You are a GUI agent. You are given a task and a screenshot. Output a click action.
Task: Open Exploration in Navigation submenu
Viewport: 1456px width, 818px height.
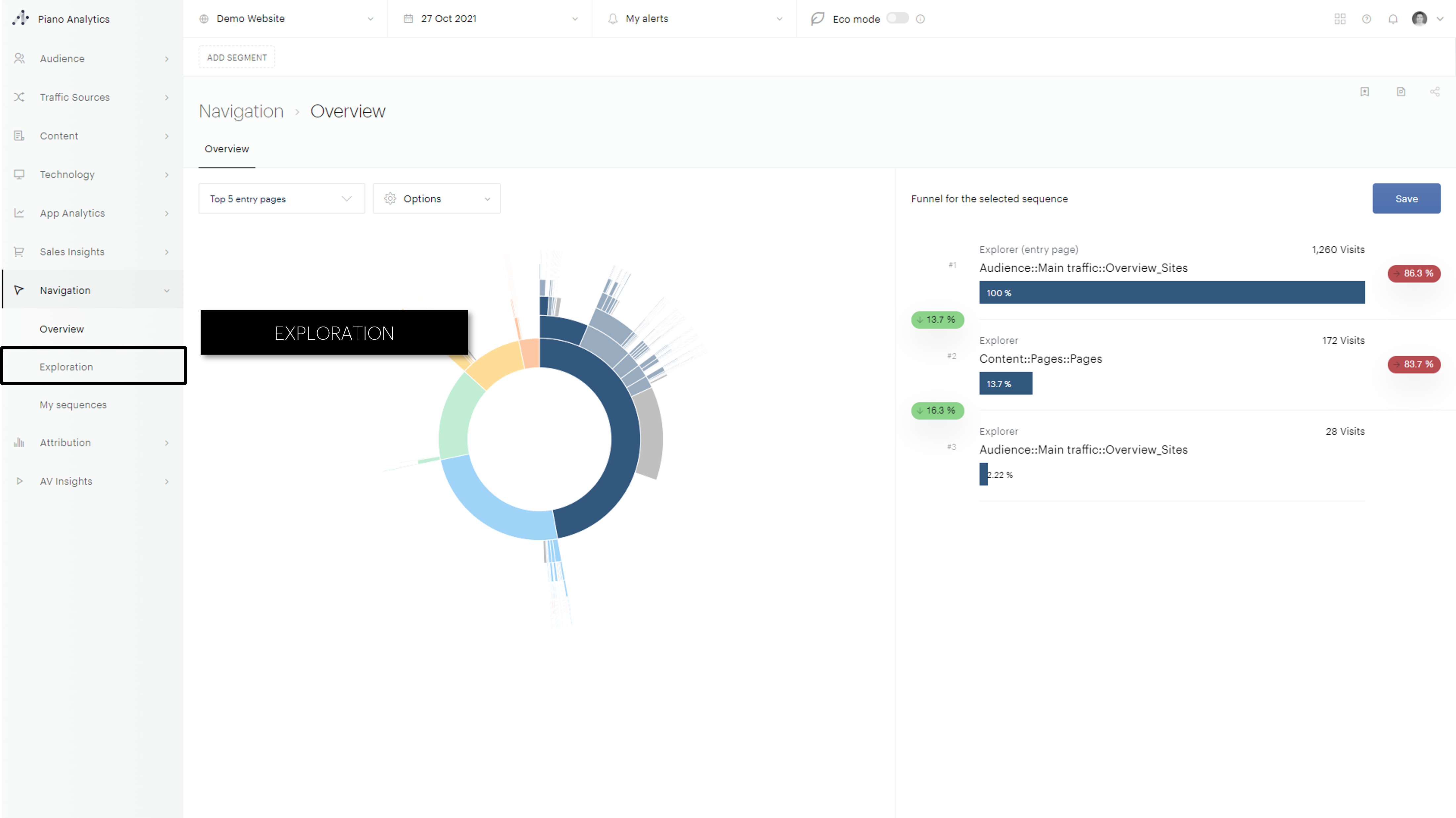tap(66, 366)
